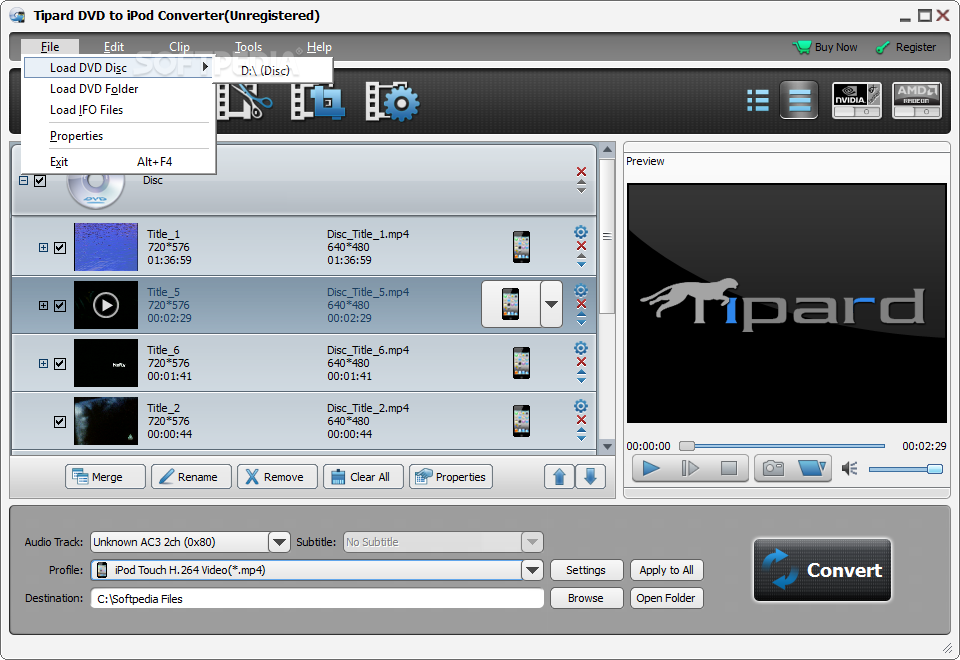Click the gear settings icon for Title_6

pos(580,348)
